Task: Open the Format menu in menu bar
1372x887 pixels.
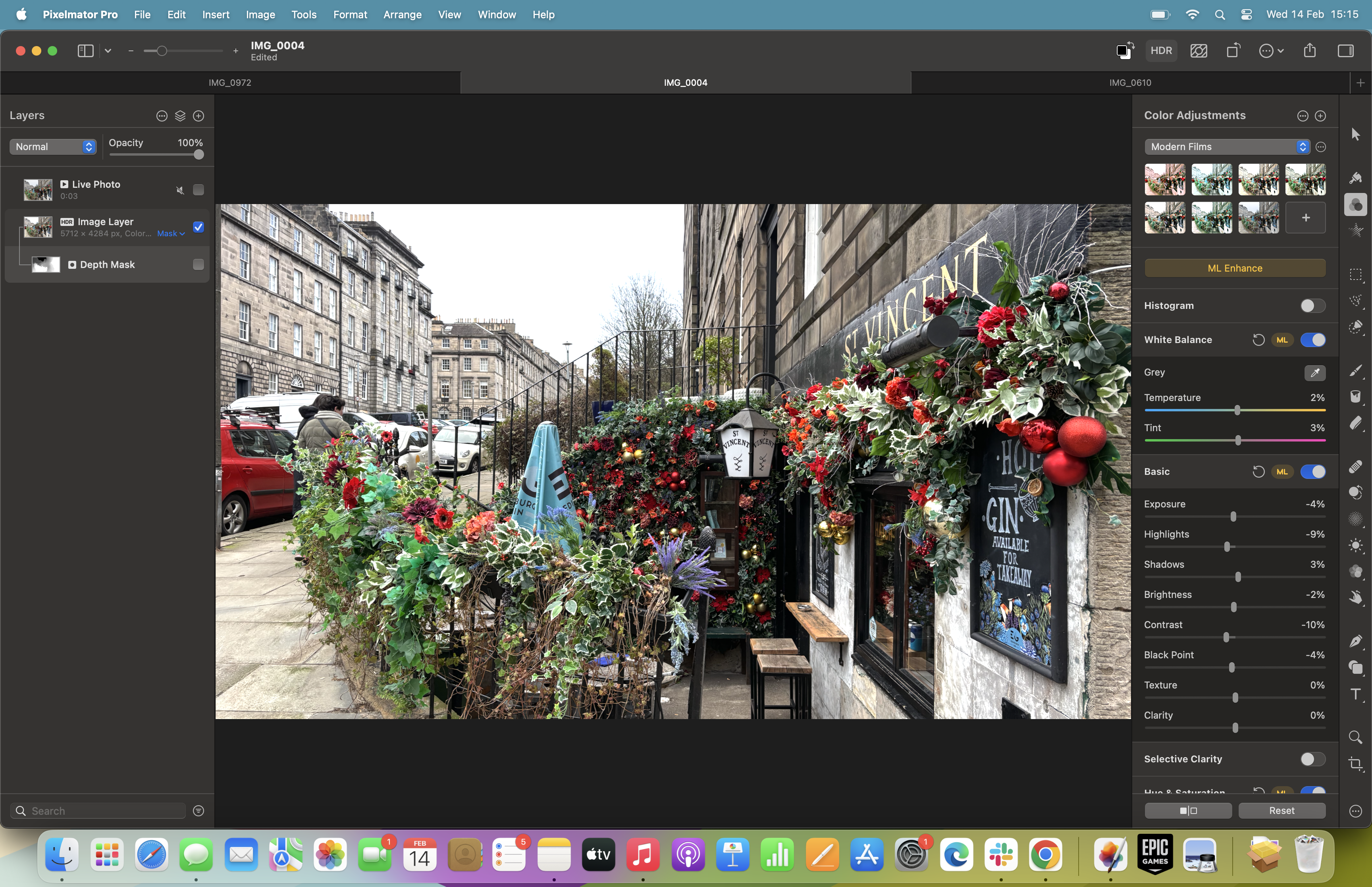Action: tap(349, 14)
